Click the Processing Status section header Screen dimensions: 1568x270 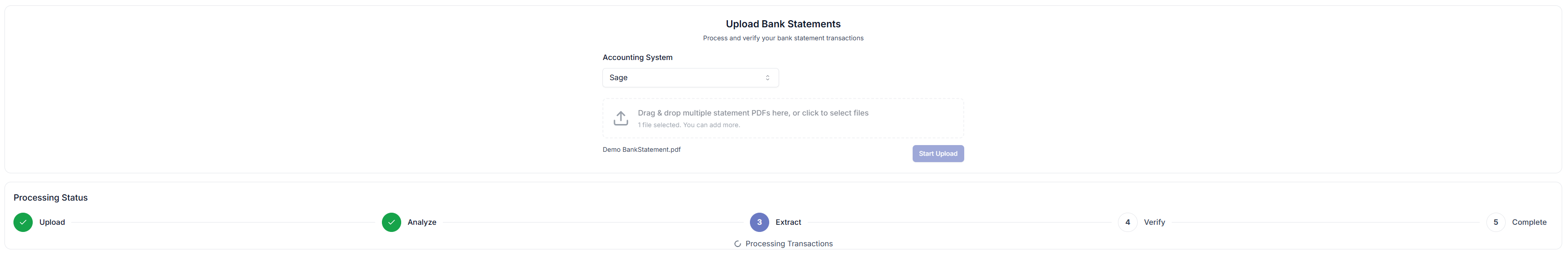pyautogui.click(x=51, y=197)
